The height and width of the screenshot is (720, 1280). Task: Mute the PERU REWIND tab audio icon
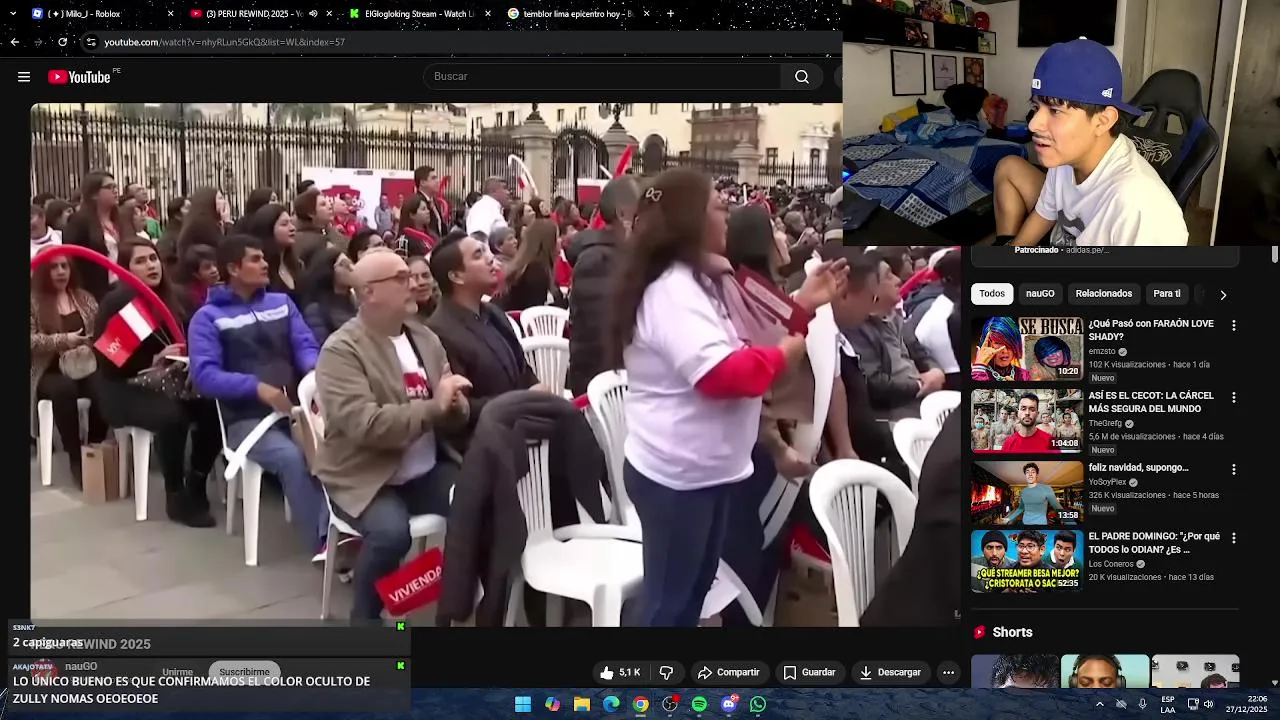point(313,14)
